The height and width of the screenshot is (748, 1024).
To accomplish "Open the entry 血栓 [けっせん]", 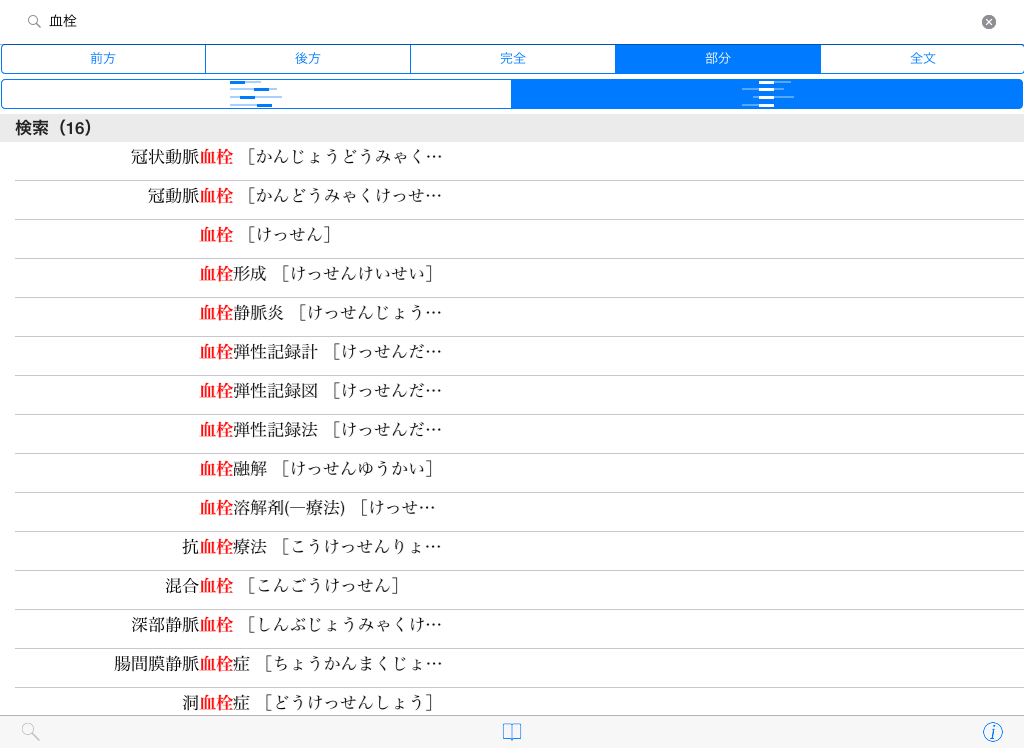I will click(265, 235).
